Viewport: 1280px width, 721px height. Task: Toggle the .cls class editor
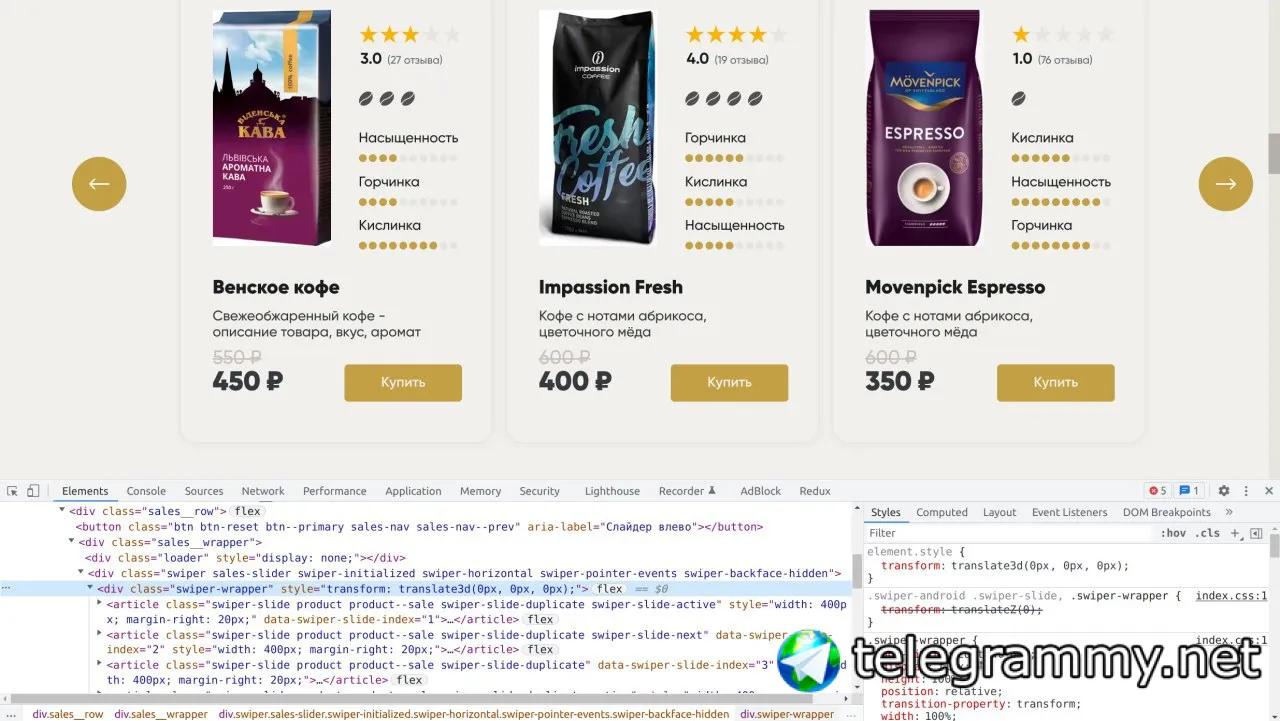pyautogui.click(x=1208, y=533)
